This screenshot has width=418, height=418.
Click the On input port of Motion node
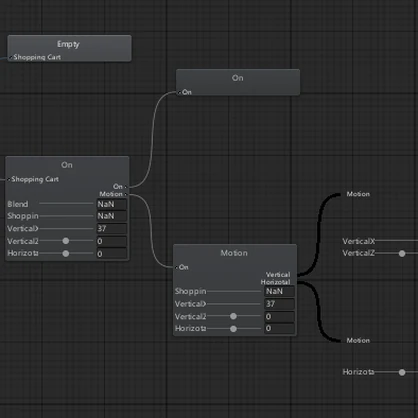coord(176,267)
